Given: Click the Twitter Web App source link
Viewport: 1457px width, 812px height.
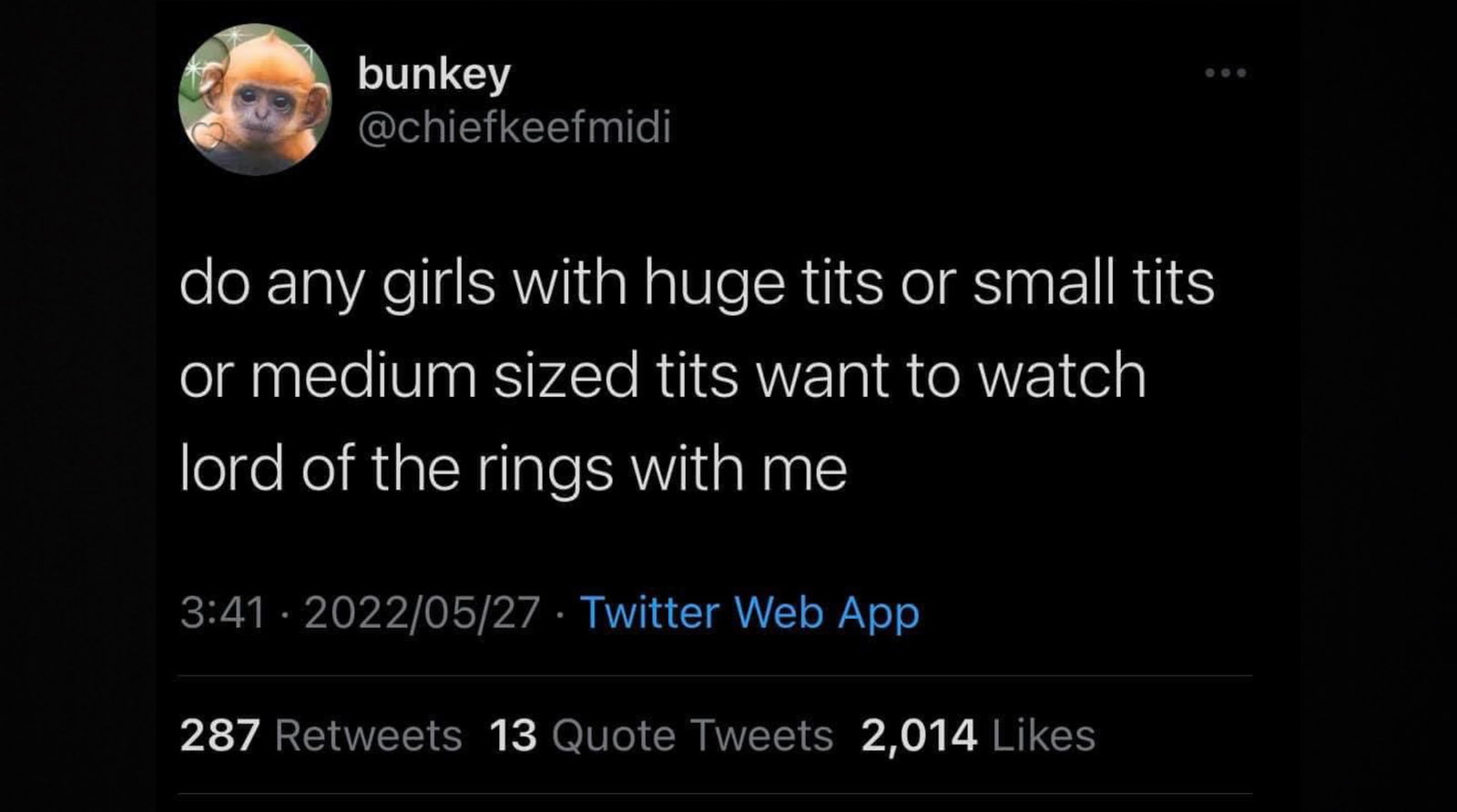Looking at the screenshot, I should coord(749,612).
